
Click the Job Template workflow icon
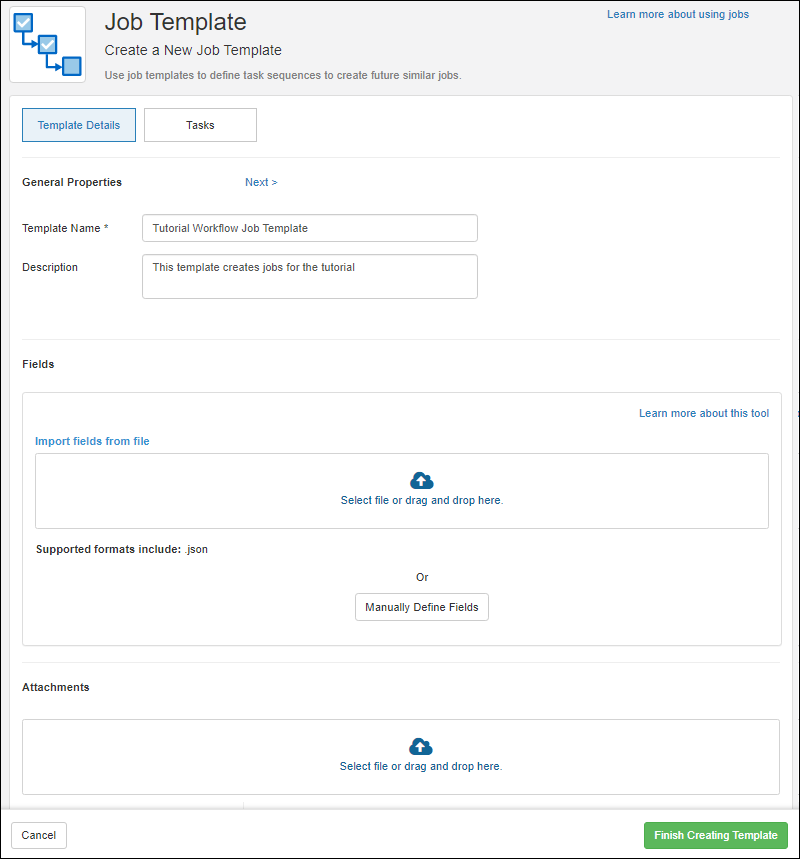pos(47,45)
